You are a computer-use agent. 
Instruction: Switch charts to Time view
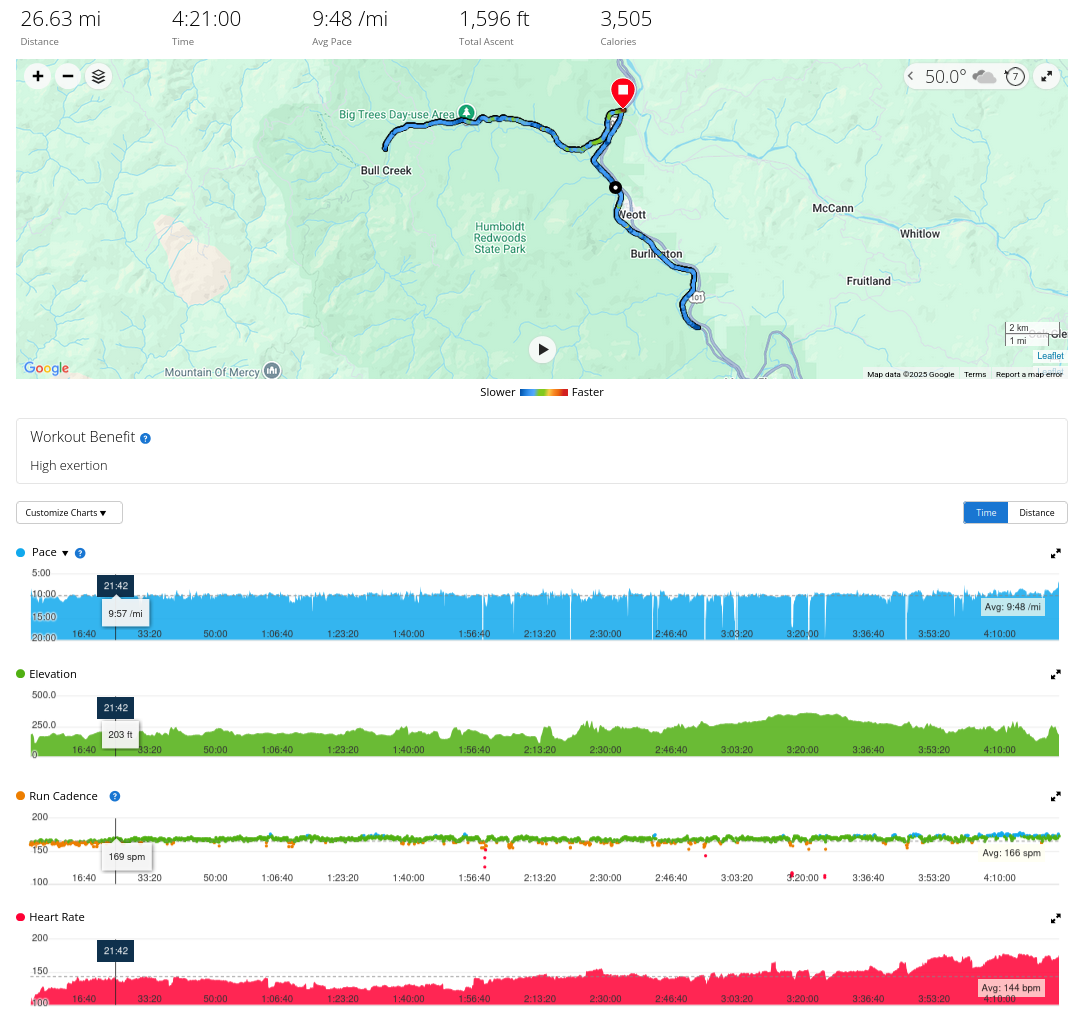986,513
